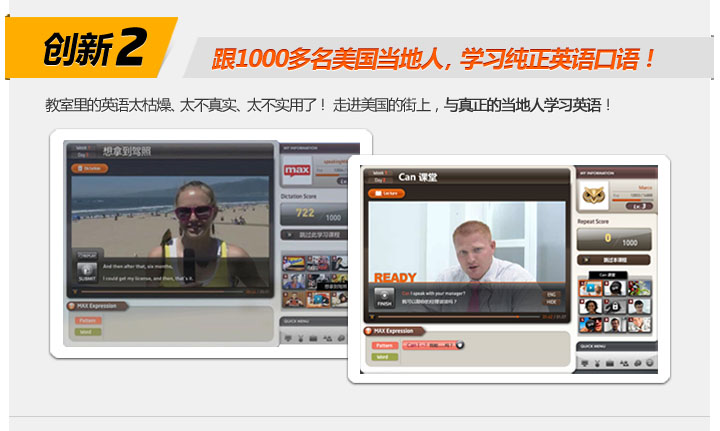Click the monitor icon in Can 课堂 Quick Menu
The image size is (720, 431).
(585, 363)
